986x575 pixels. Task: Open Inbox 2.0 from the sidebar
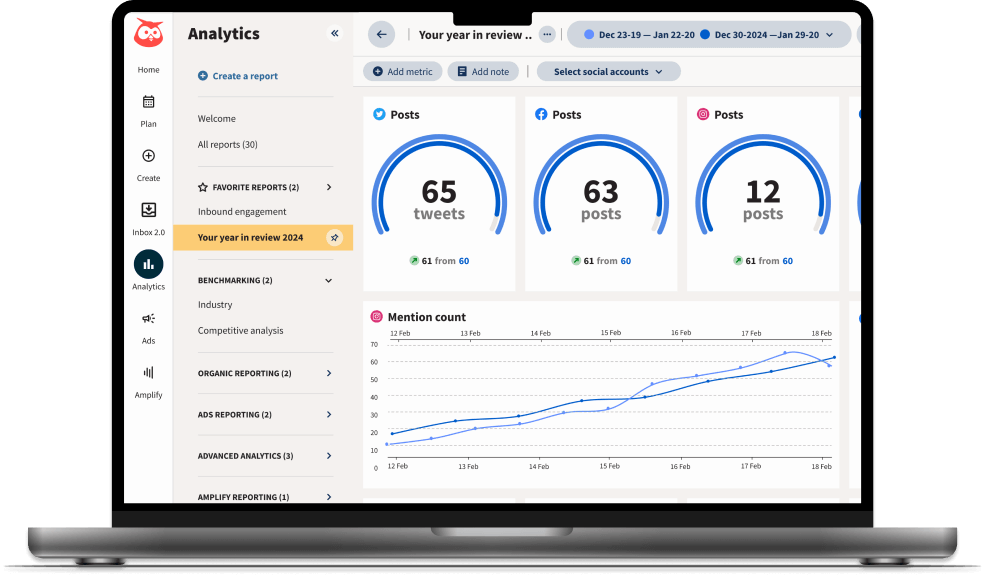pyautogui.click(x=148, y=210)
